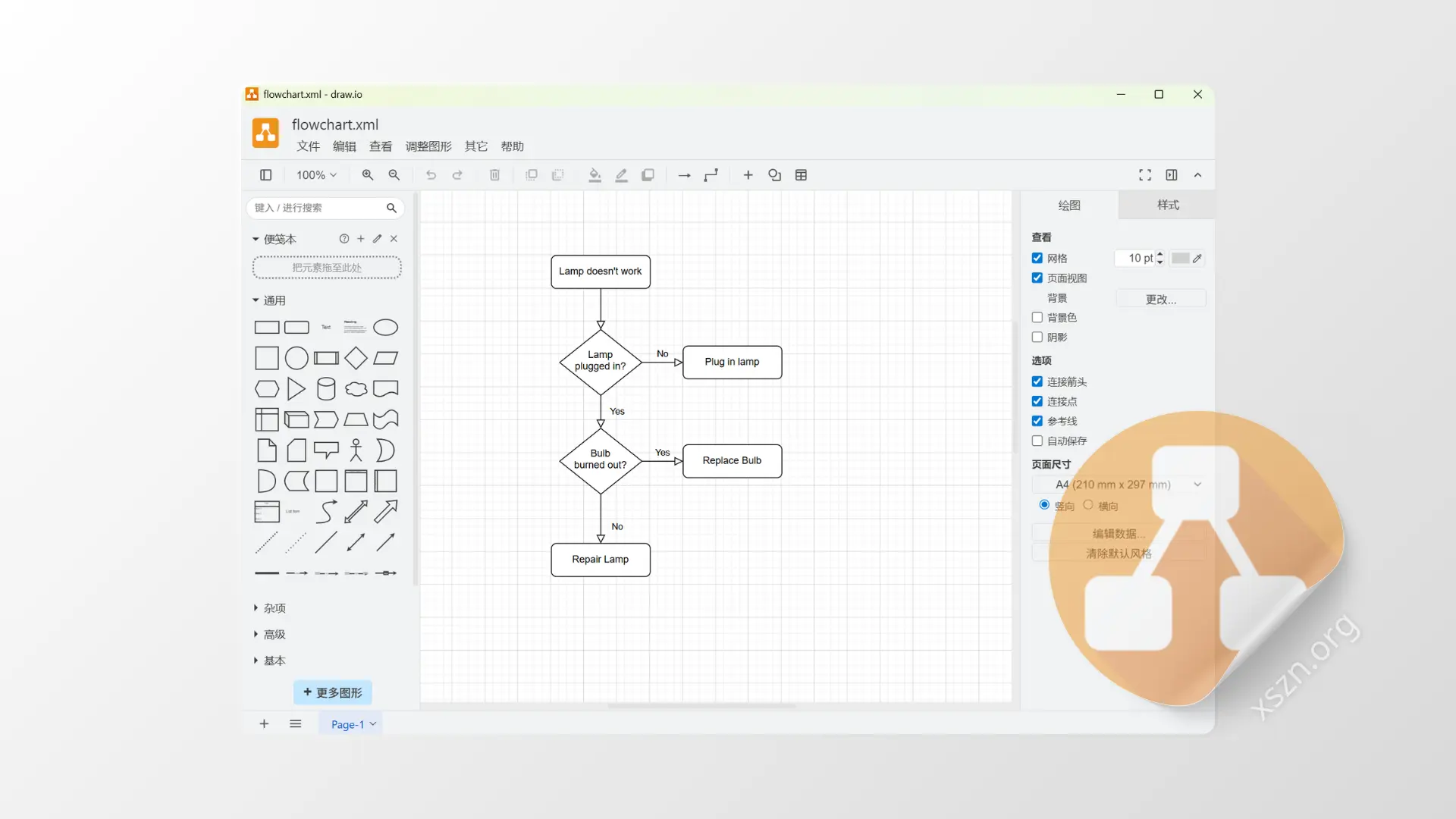
Task: Select the zoom out tool
Action: click(x=394, y=175)
